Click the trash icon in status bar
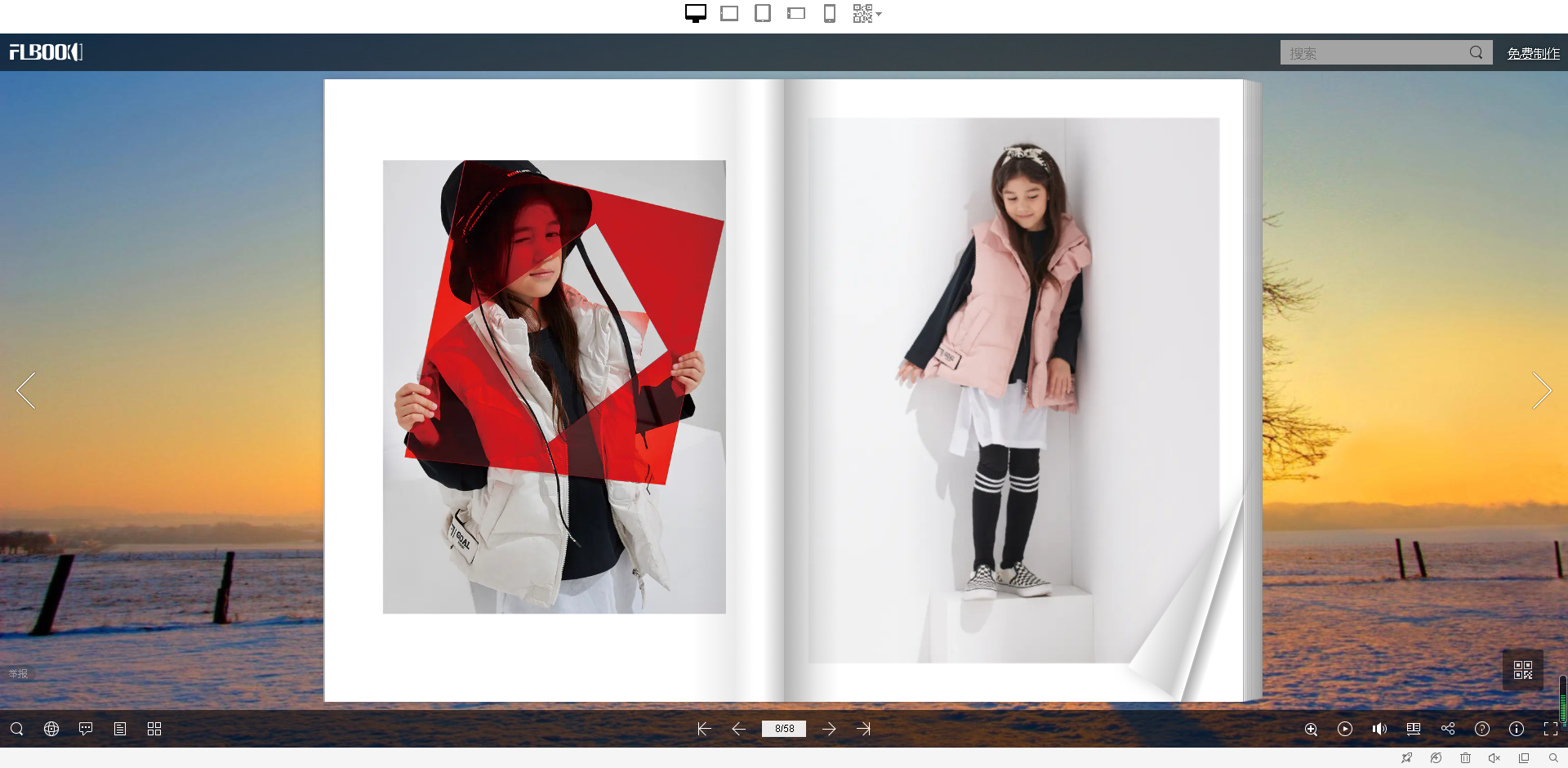 (1465, 758)
